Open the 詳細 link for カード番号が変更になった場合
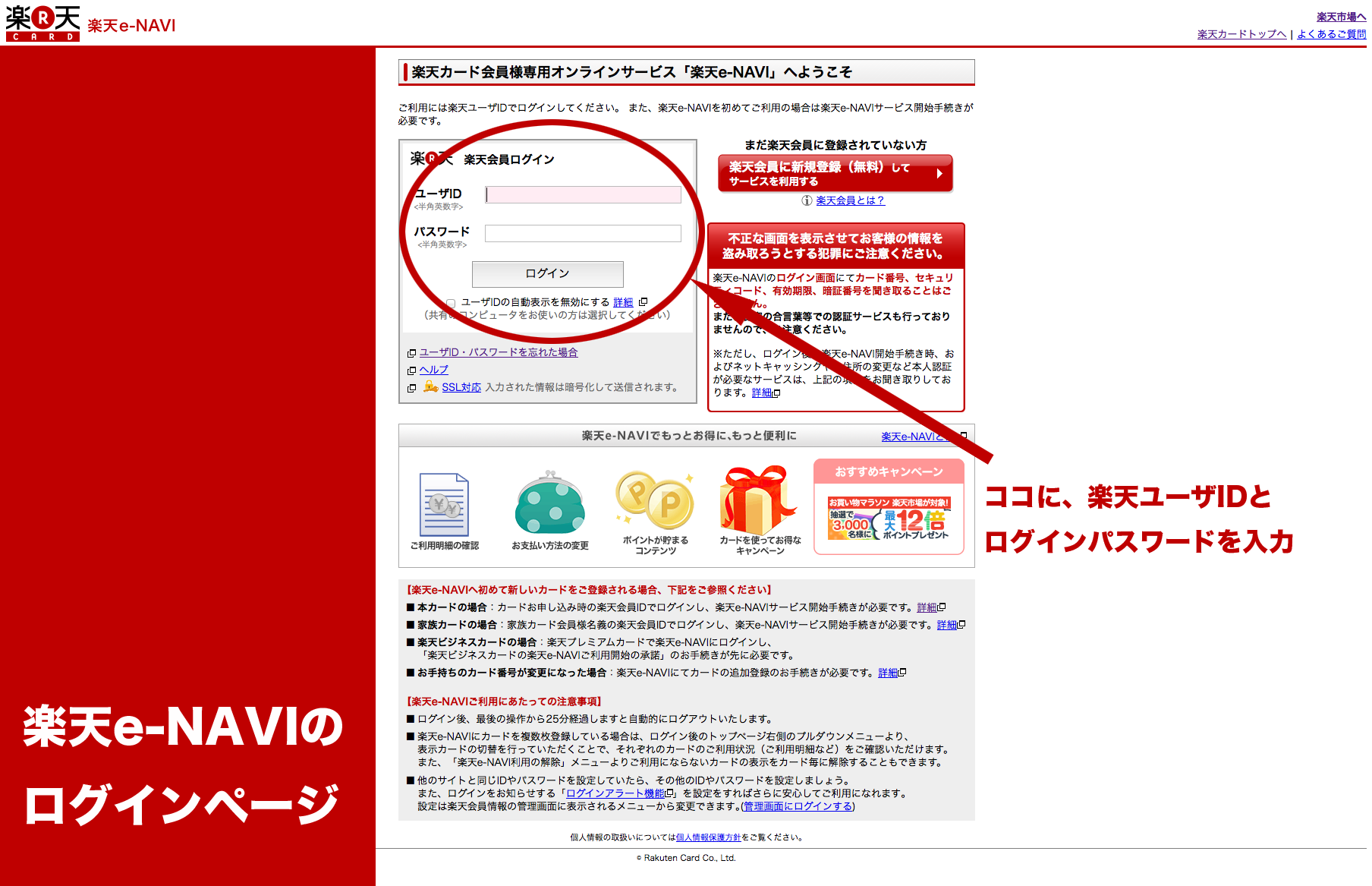 [x=887, y=673]
